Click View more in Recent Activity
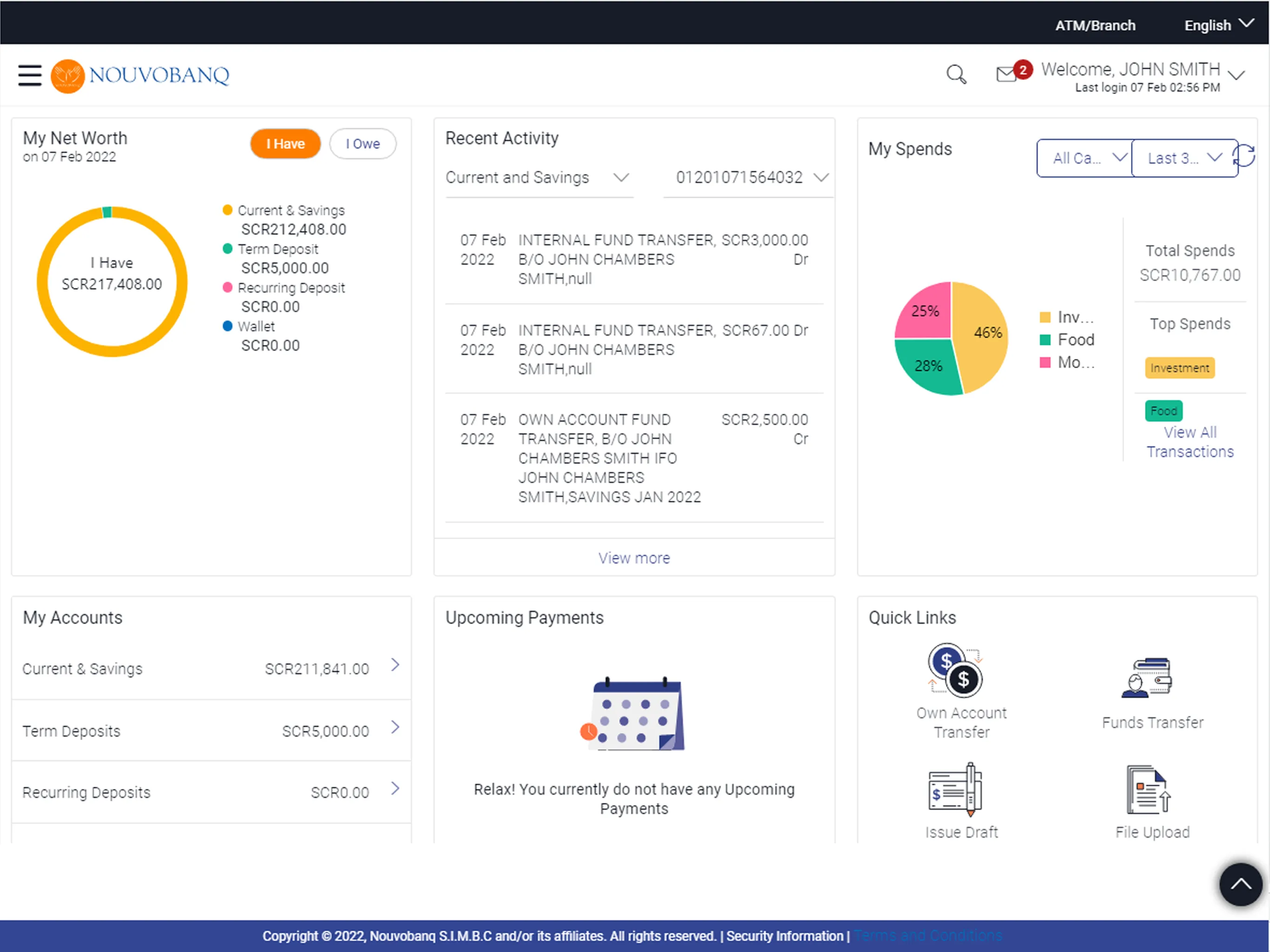1270x952 pixels. [634, 556]
